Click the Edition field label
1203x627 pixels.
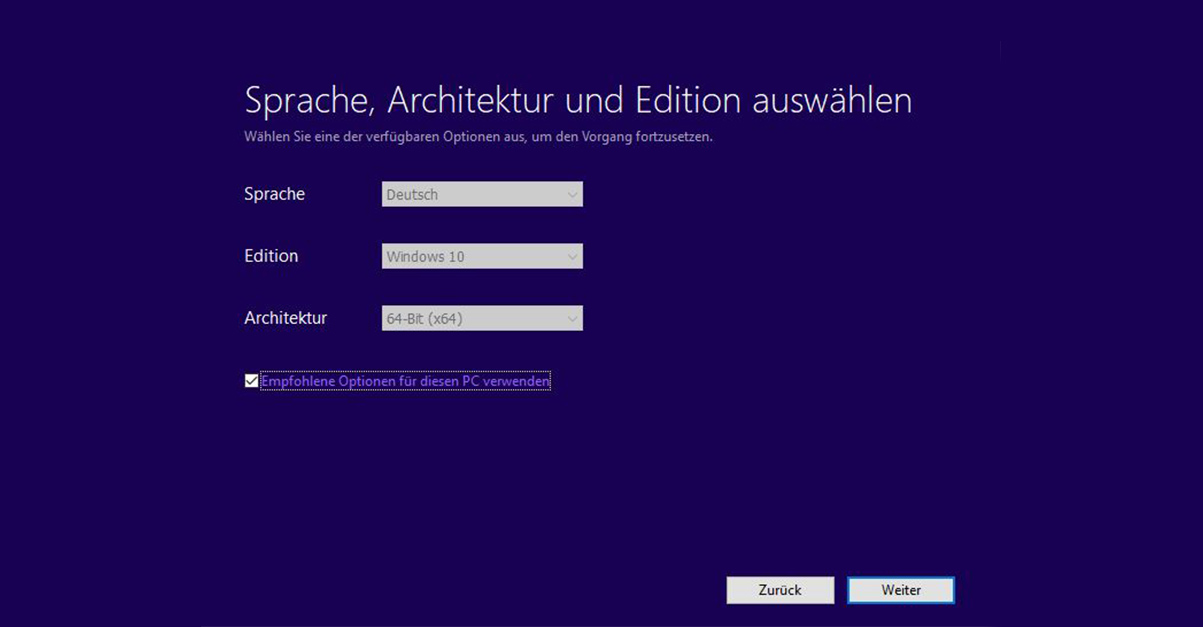tap(271, 256)
